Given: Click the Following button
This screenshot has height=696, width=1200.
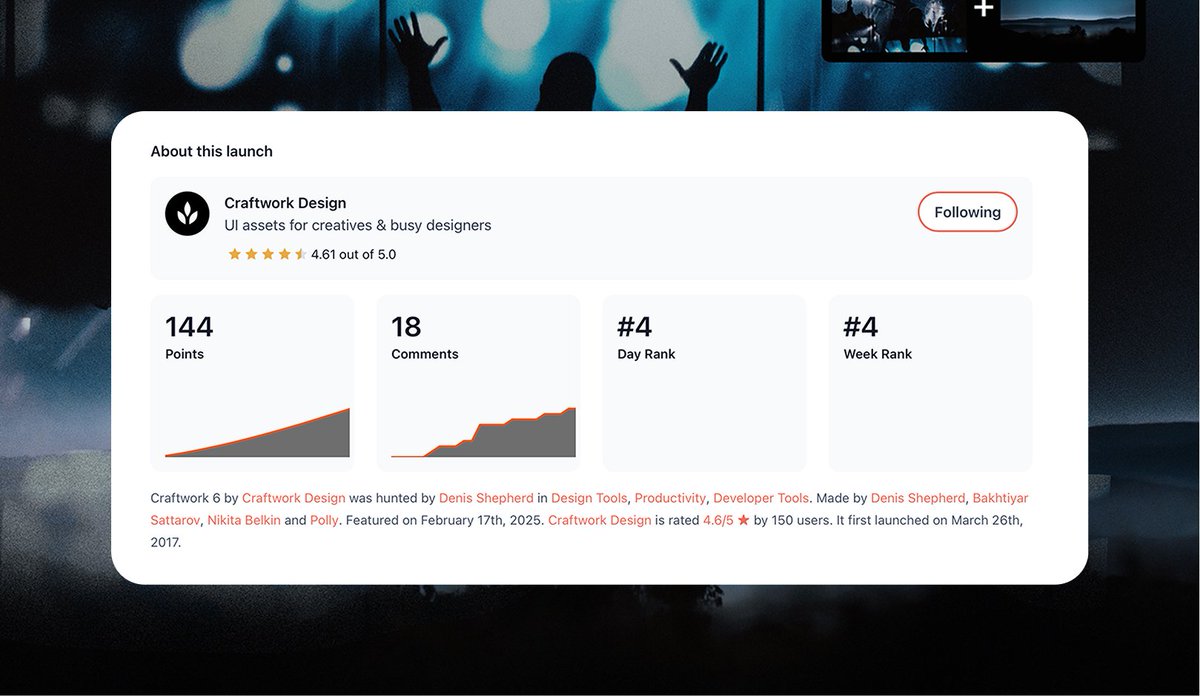Looking at the screenshot, I should (967, 212).
